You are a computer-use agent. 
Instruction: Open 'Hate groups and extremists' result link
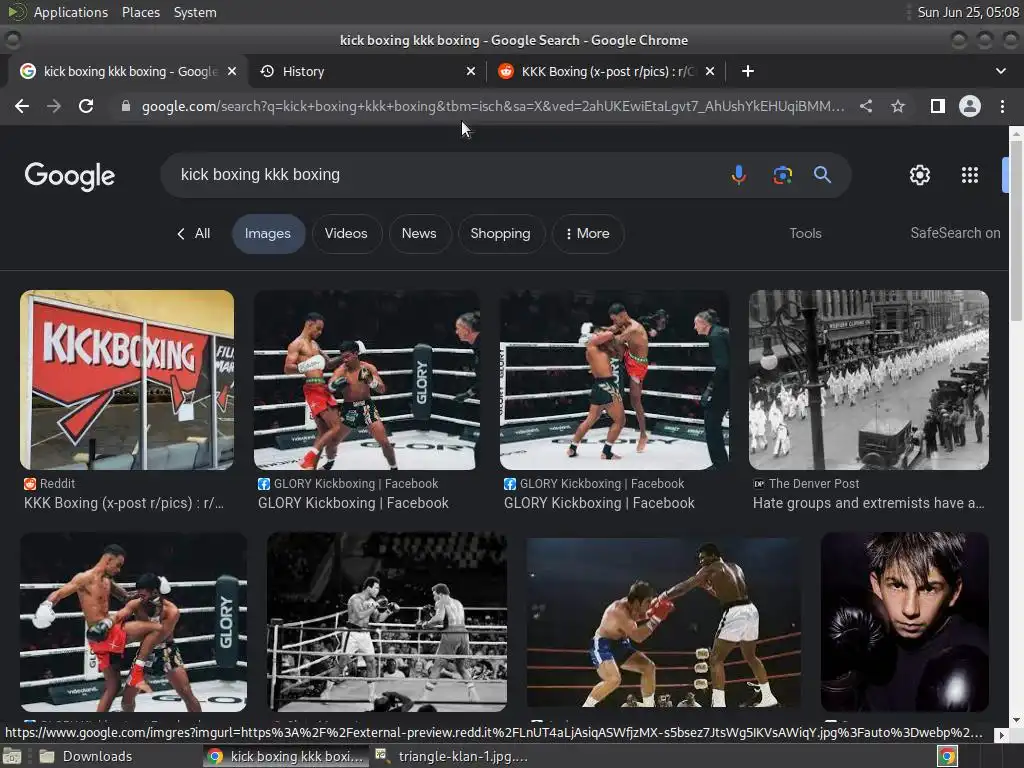(x=868, y=503)
